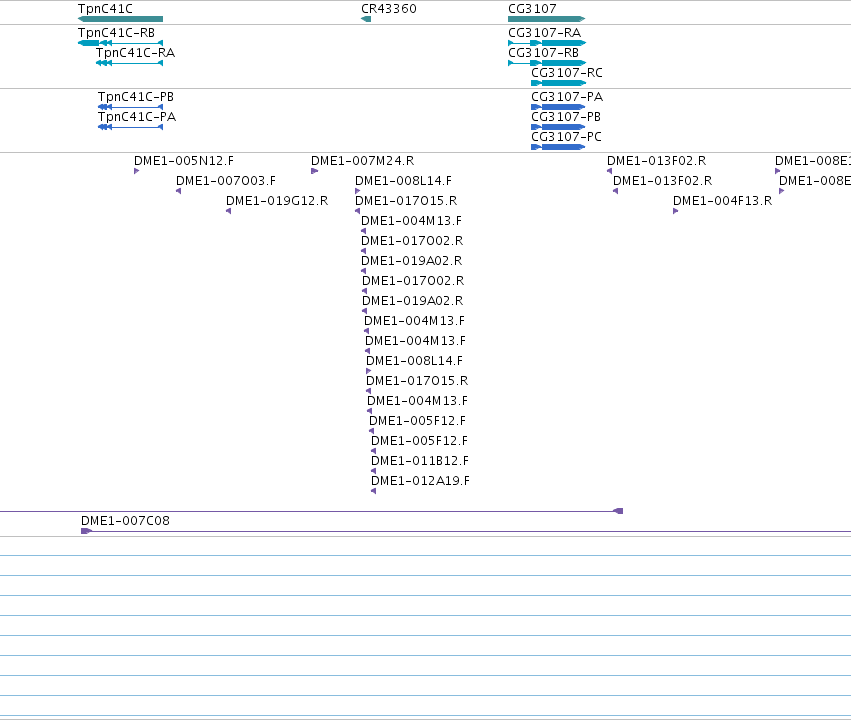Click the DME1-012A19.F BAC end label
Screen dimensions: 851x720
[x=420, y=481]
